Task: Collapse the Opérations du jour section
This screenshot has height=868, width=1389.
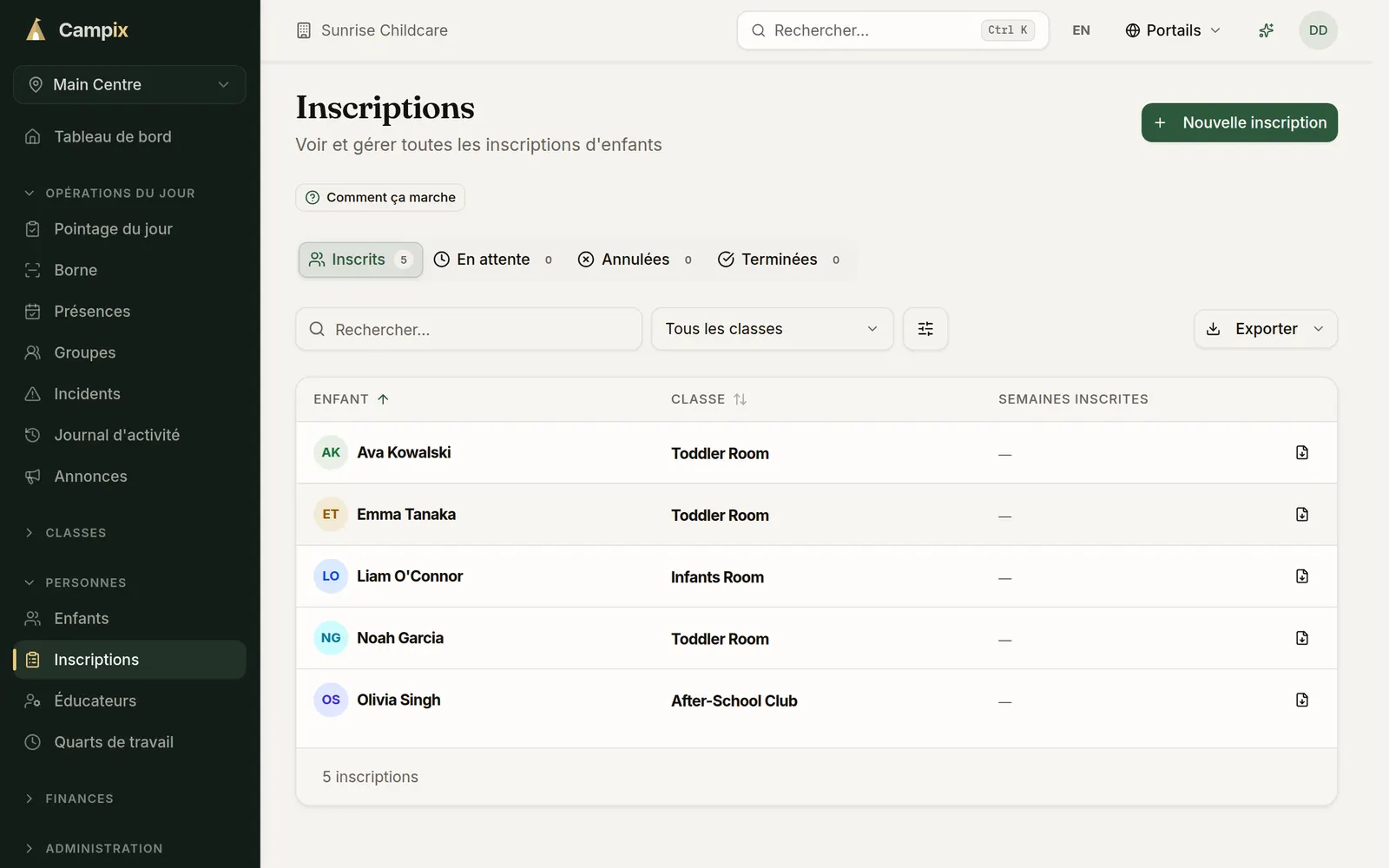Action: [110, 193]
